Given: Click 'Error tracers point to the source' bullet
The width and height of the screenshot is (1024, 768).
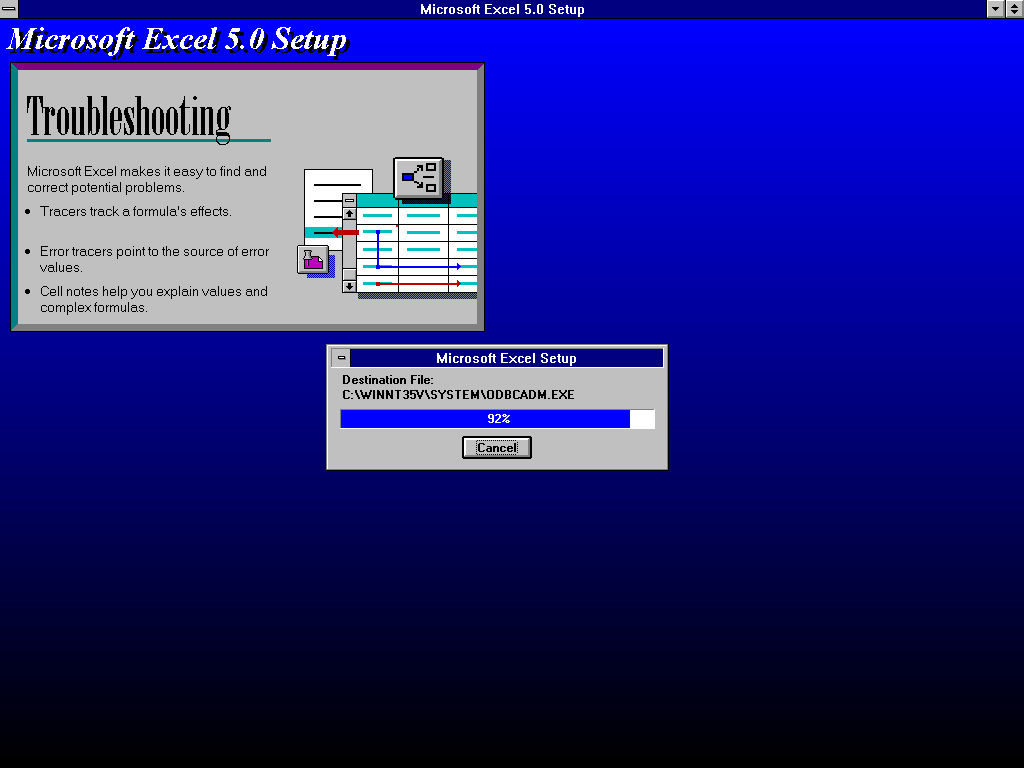Looking at the screenshot, I should click(x=154, y=259).
